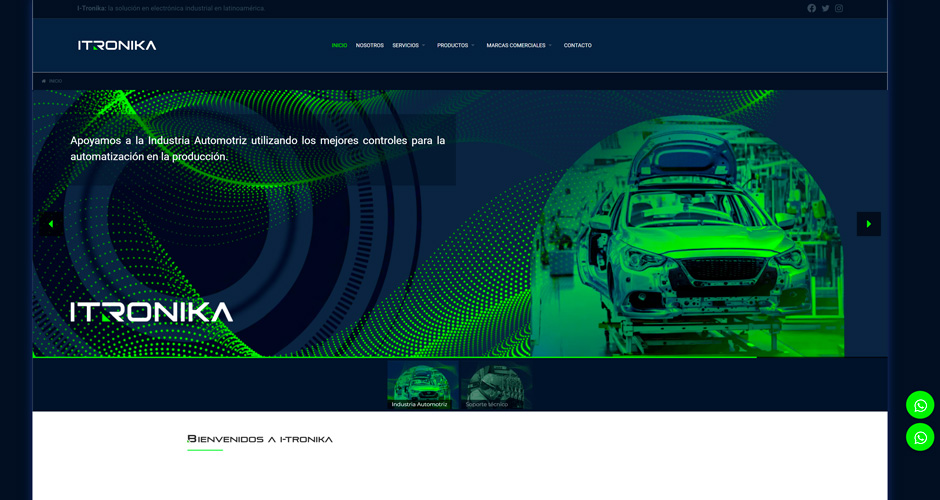Click the 'Bienvenidos a i-tronika' heading
The width and height of the screenshot is (940, 500).
point(260,439)
